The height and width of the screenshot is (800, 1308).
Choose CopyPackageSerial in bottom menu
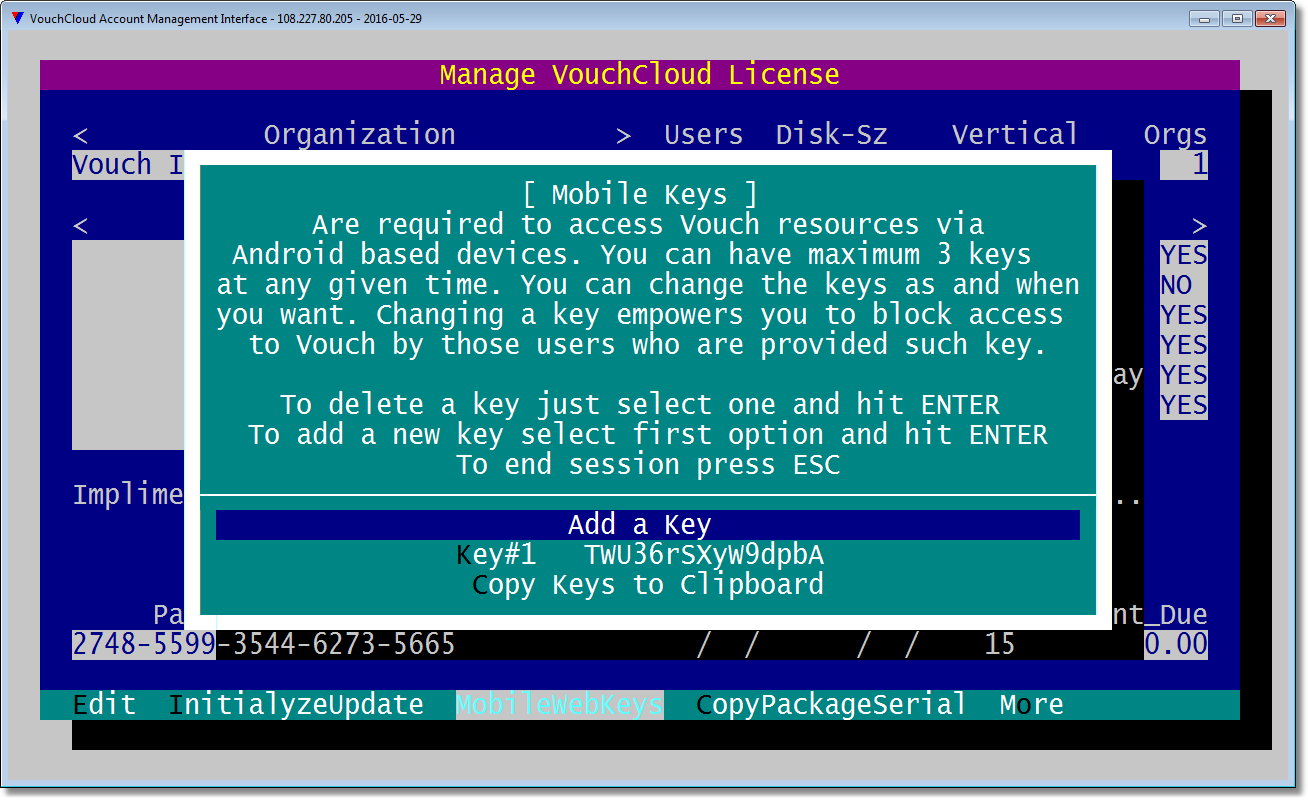click(832, 705)
